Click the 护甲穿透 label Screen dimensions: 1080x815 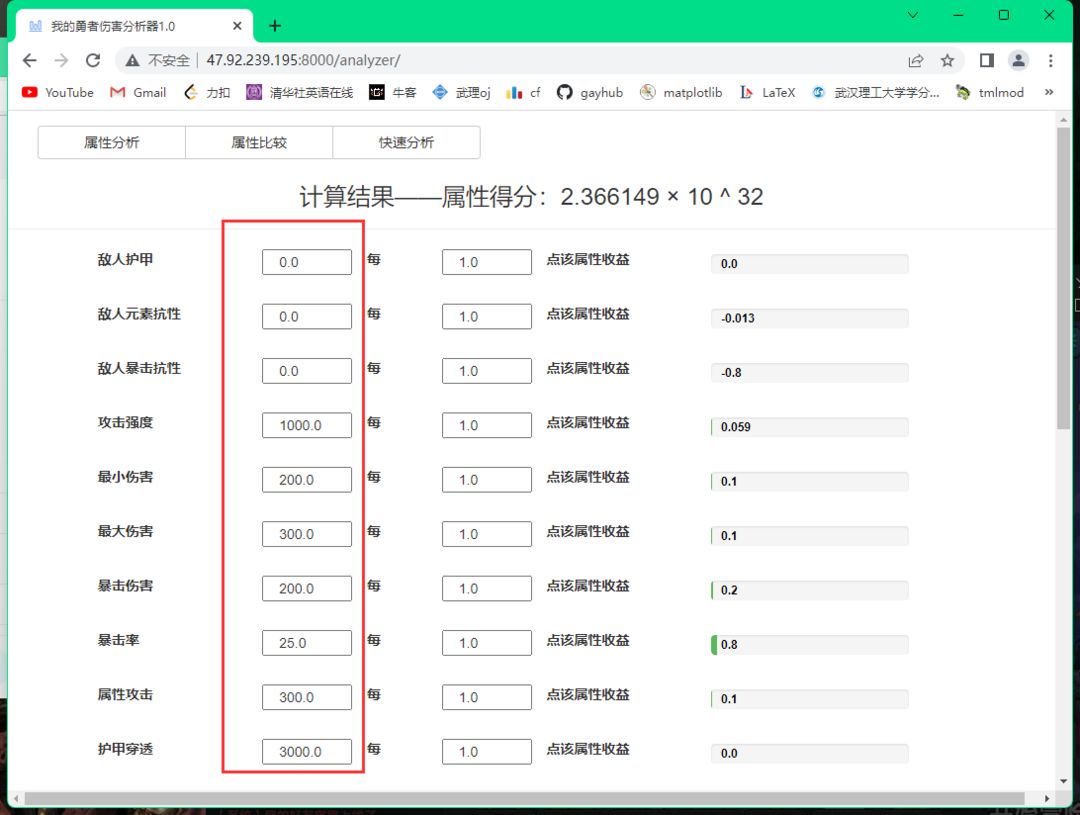[125, 750]
